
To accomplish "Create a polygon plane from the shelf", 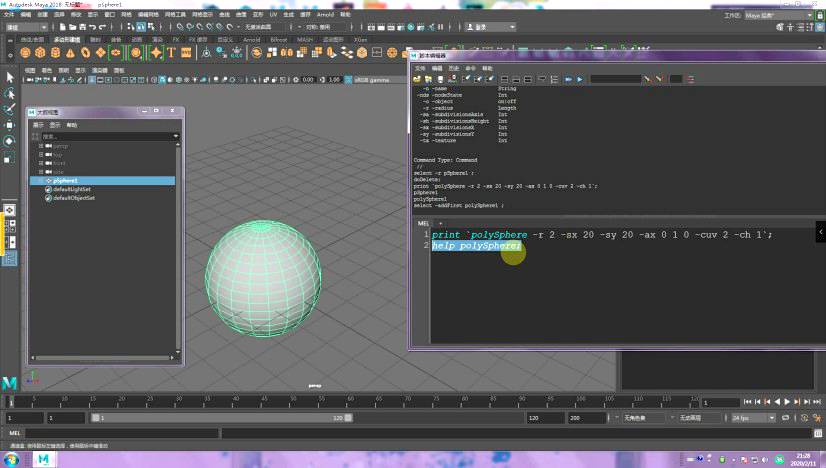I will click(x=101, y=52).
